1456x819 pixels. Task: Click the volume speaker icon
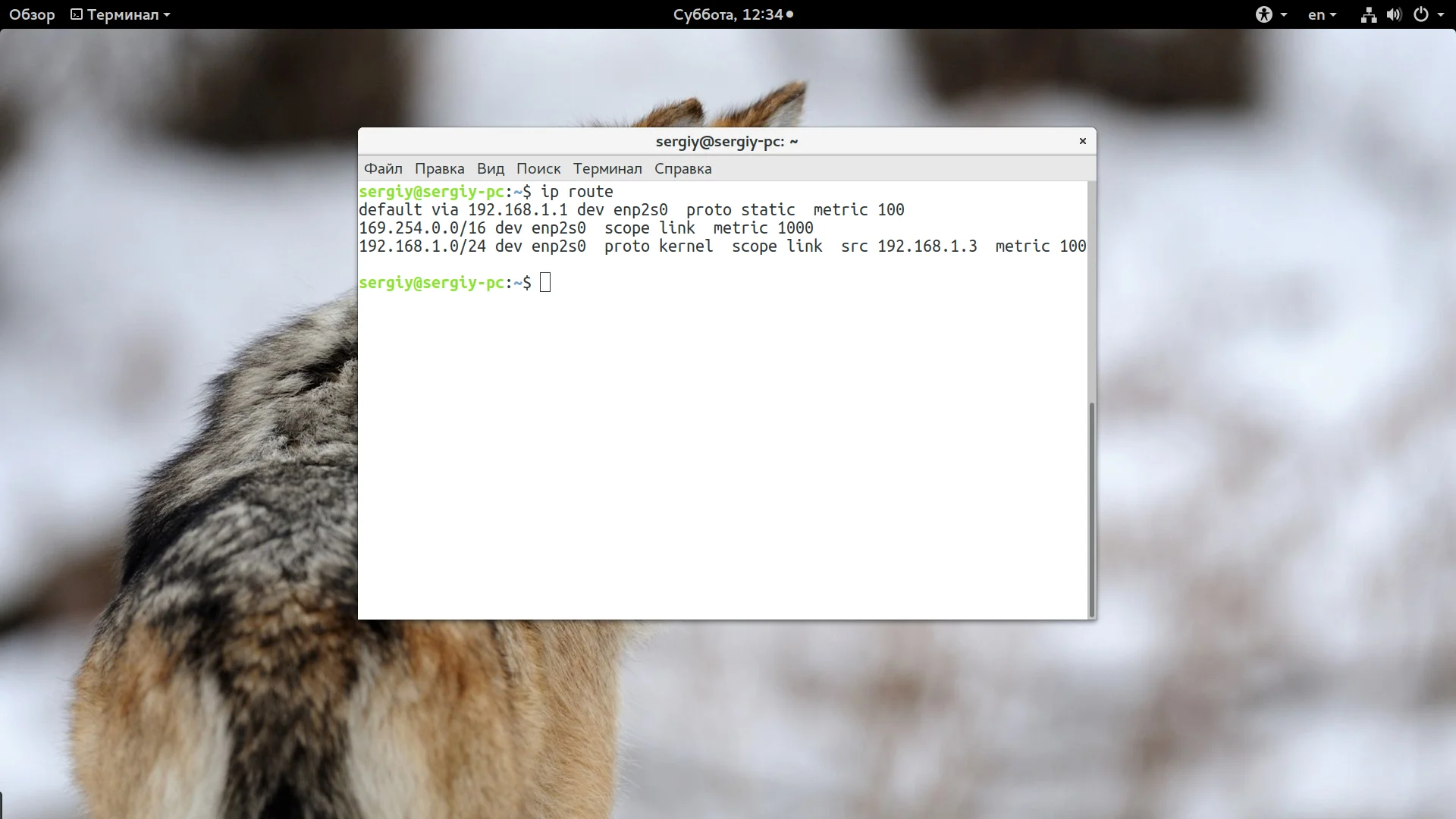(x=1394, y=14)
